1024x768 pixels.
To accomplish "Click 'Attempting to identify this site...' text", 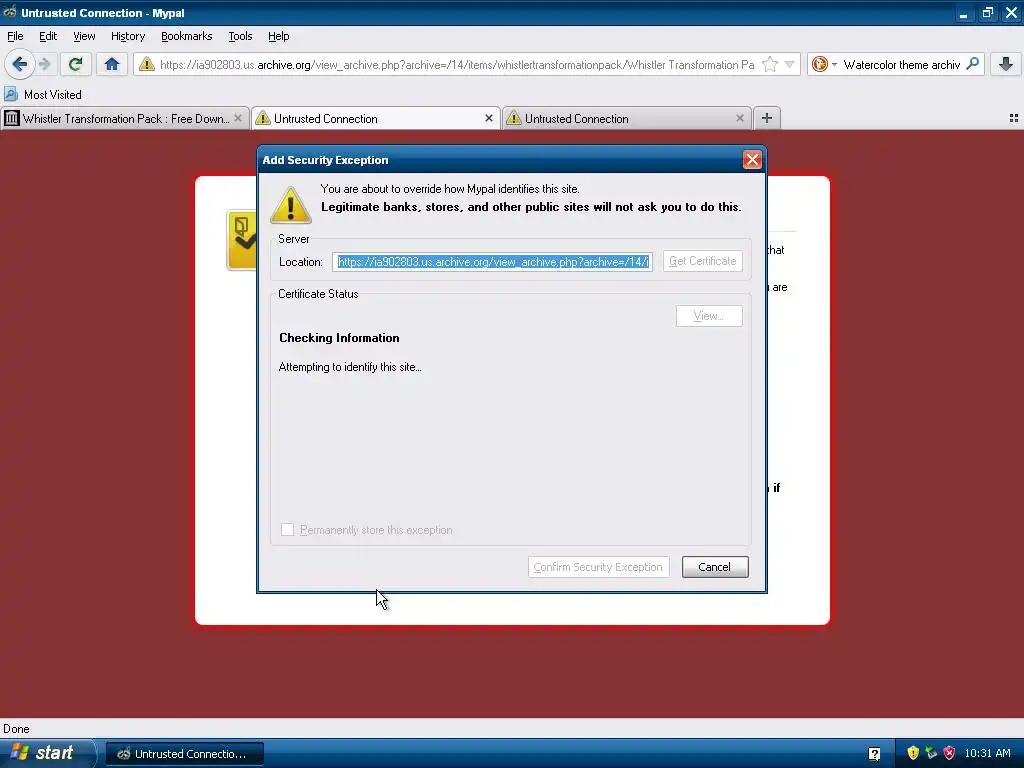I will [350, 367].
